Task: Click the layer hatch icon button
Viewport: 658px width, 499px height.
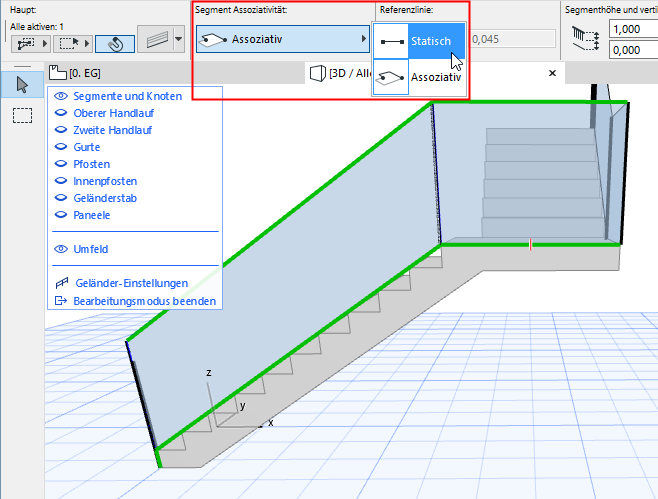Action: (157, 39)
